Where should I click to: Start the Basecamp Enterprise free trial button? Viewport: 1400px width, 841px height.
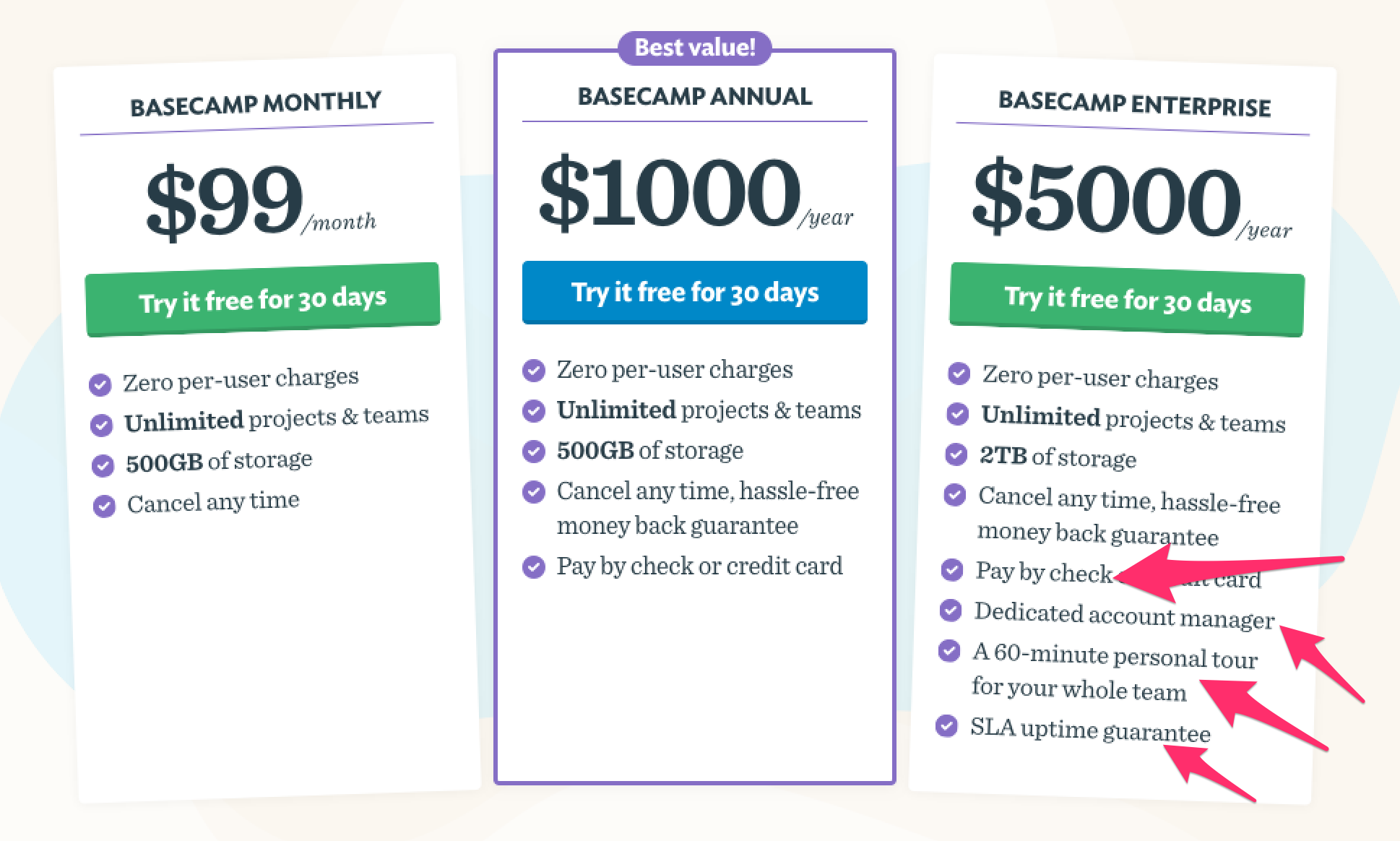[1127, 299]
